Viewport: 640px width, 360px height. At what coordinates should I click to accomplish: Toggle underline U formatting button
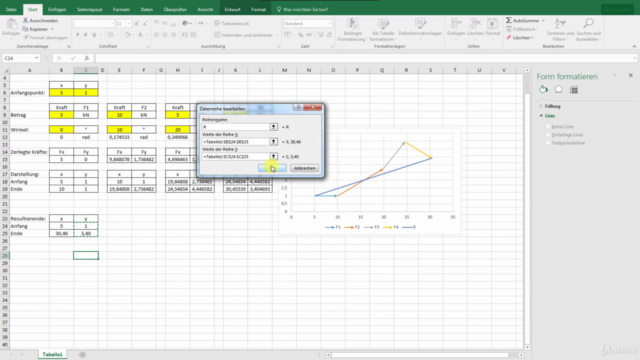pyautogui.click(x=94, y=35)
